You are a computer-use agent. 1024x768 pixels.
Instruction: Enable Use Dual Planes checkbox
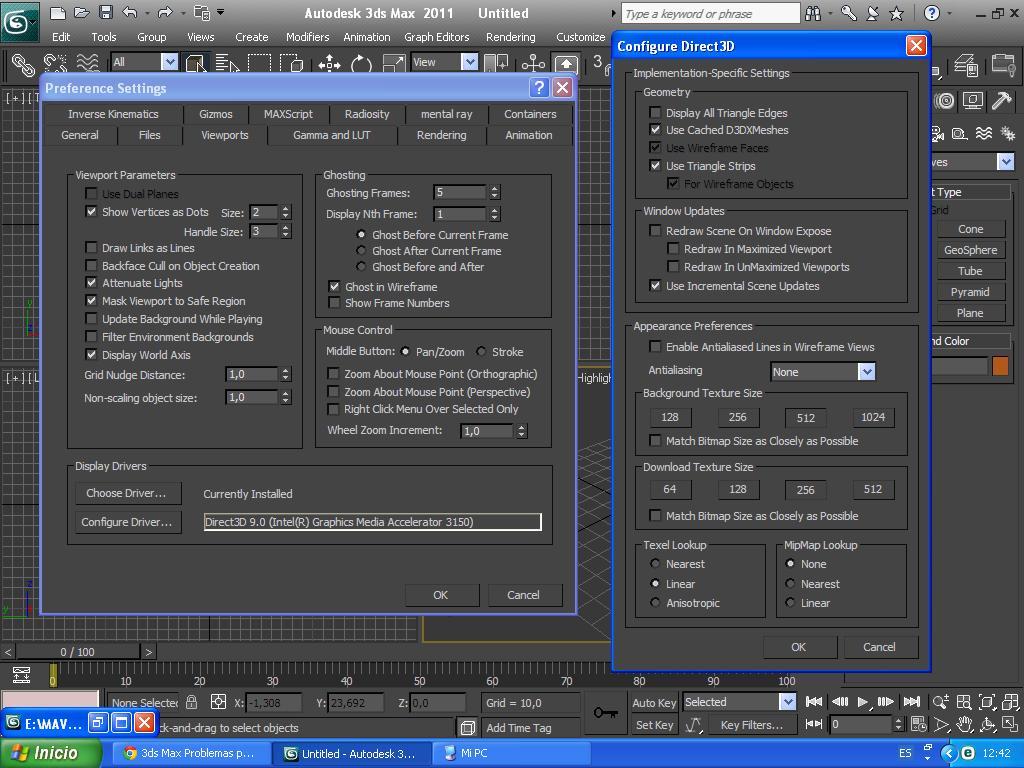91,194
